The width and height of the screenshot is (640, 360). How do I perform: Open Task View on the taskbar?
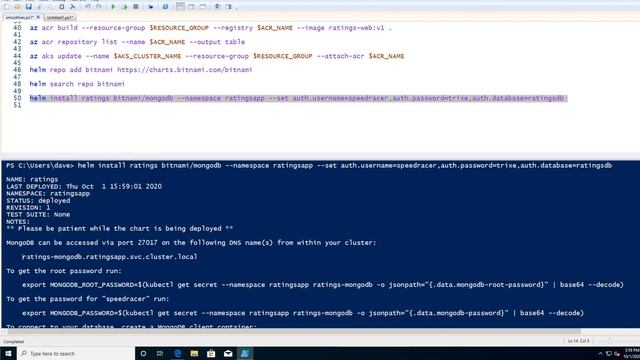[160, 353]
